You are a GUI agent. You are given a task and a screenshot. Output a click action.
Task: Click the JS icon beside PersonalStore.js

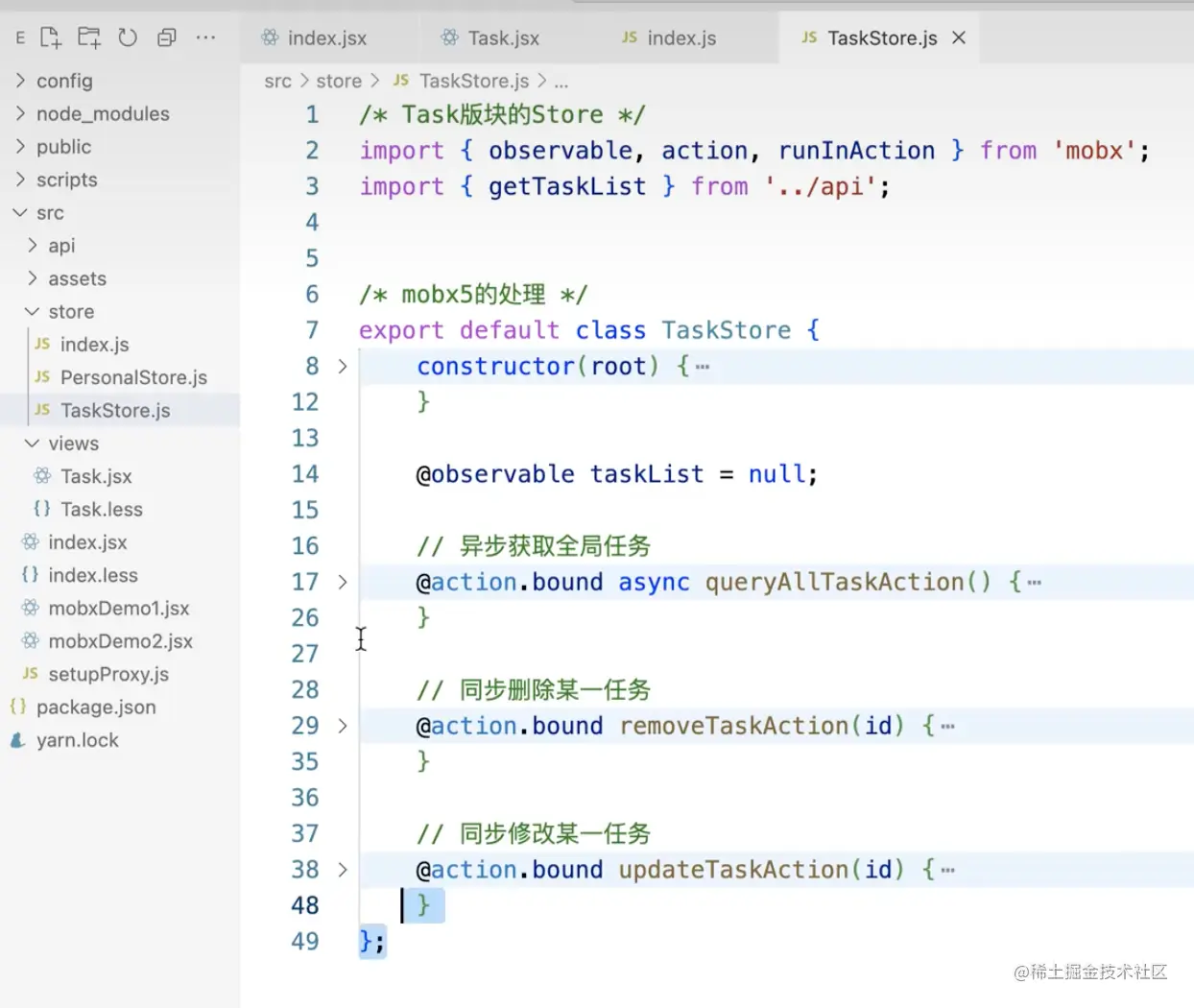pyautogui.click(x=42, y=376)
